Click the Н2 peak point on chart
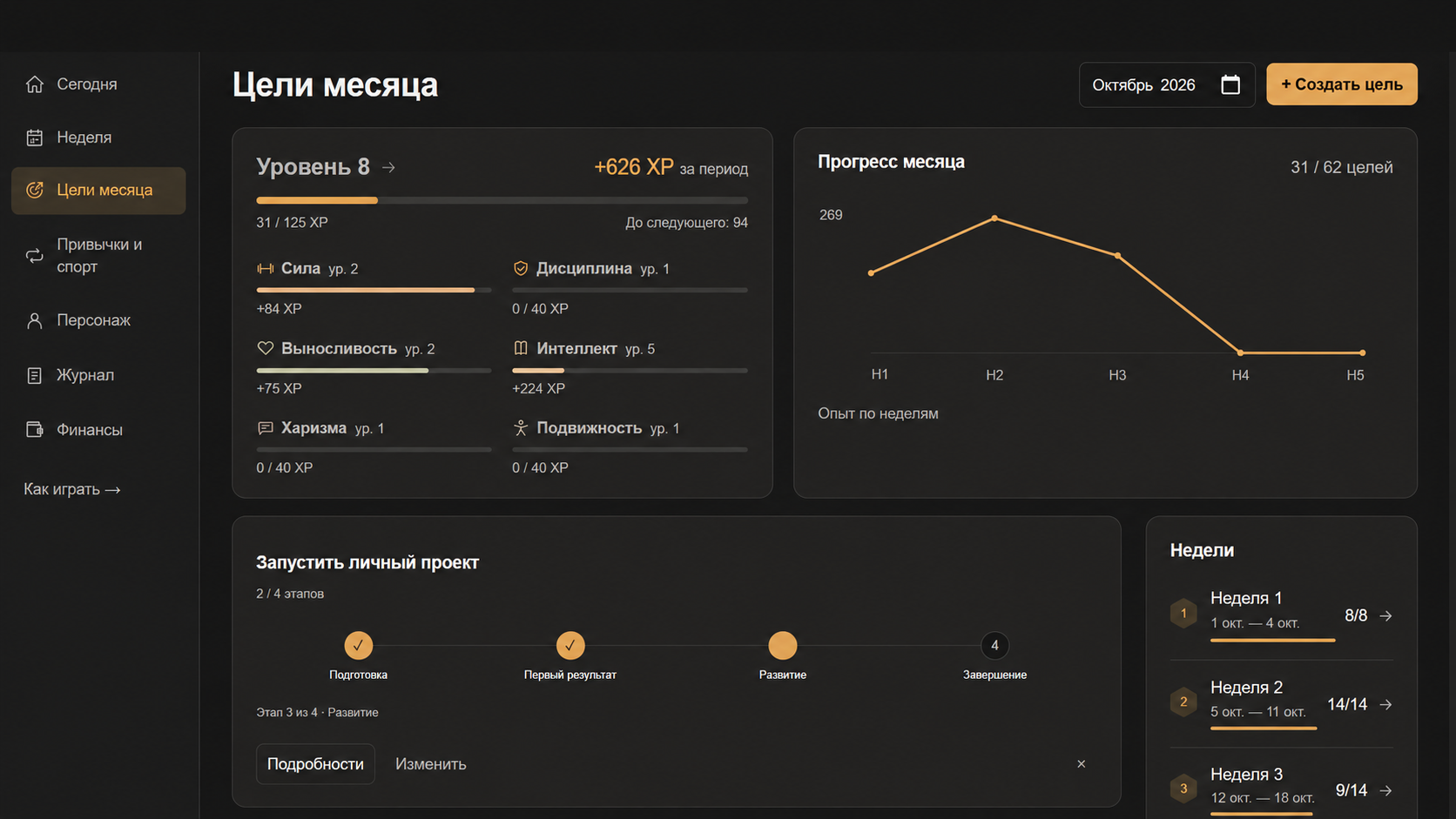Screen dimensions: 1456x819 coord(994,218)
